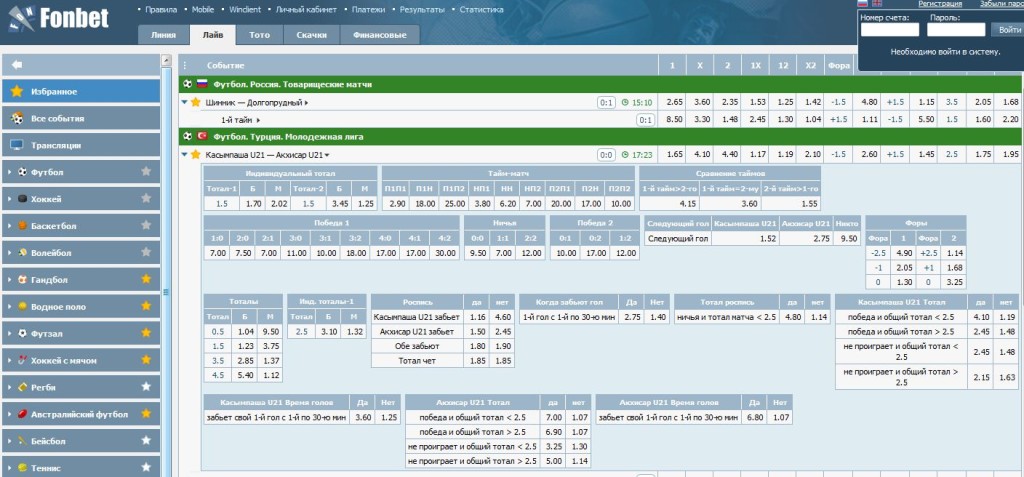
Task: Unfavorite Водное поло with its star
Action: coord(146,306)
